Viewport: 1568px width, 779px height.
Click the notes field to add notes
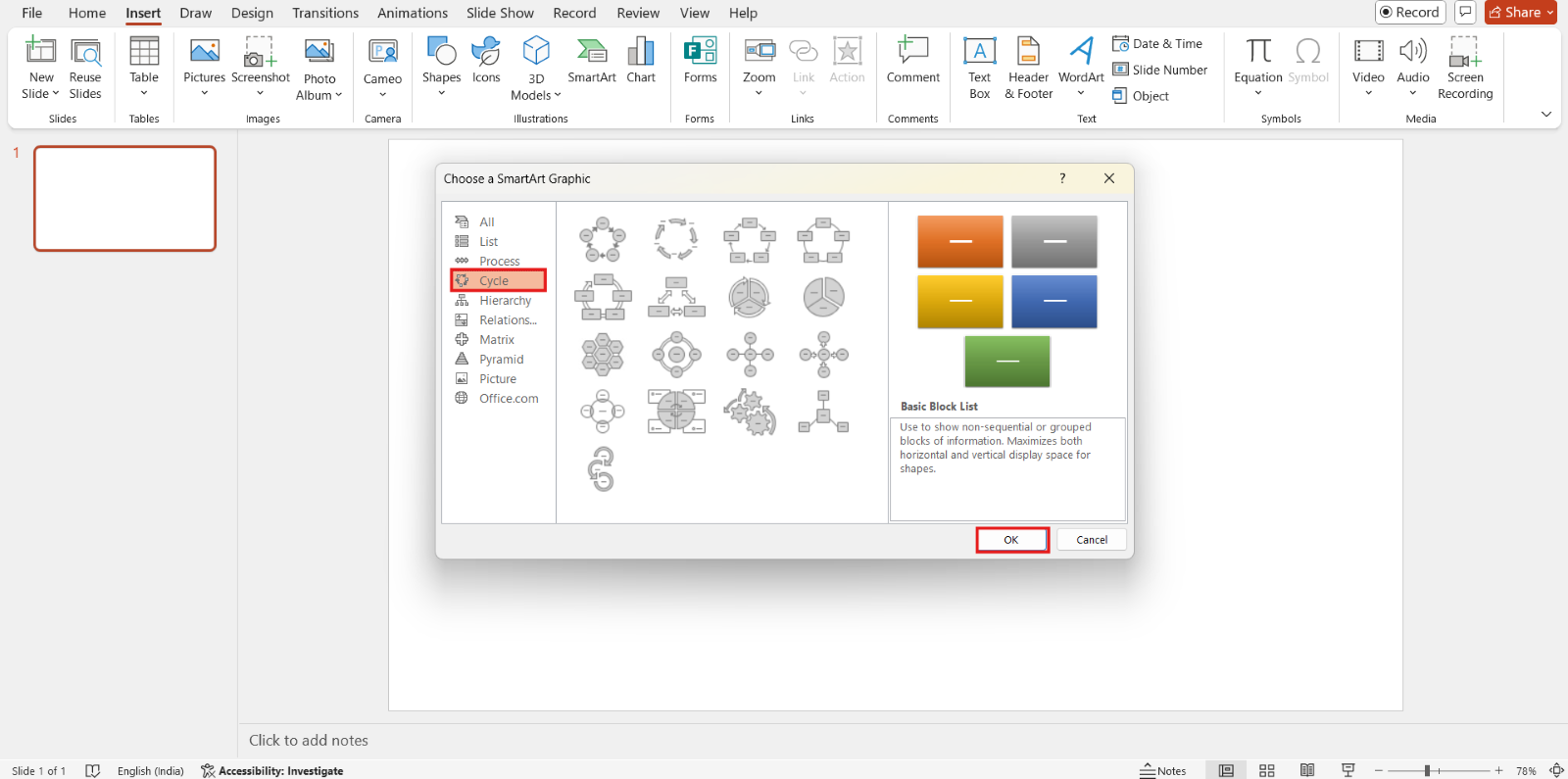coord(309,741)
